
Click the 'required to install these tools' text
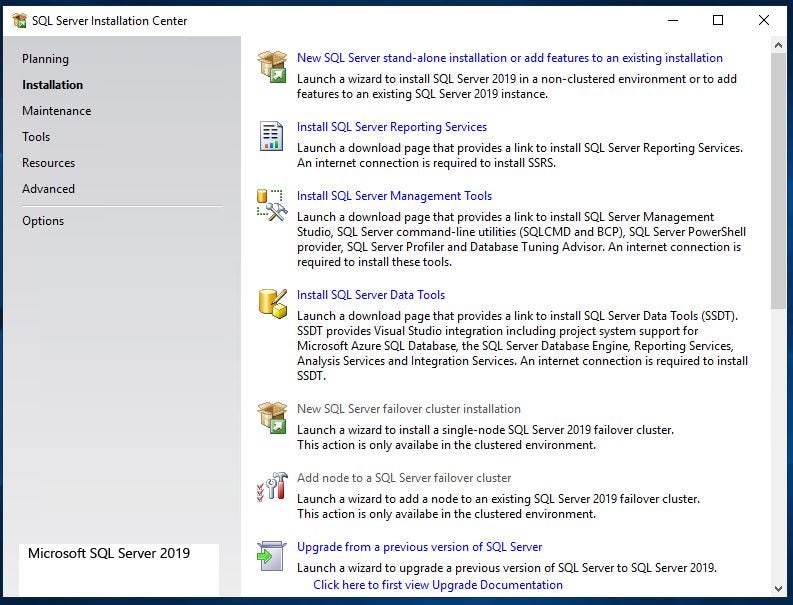click(x=374, y=262)
